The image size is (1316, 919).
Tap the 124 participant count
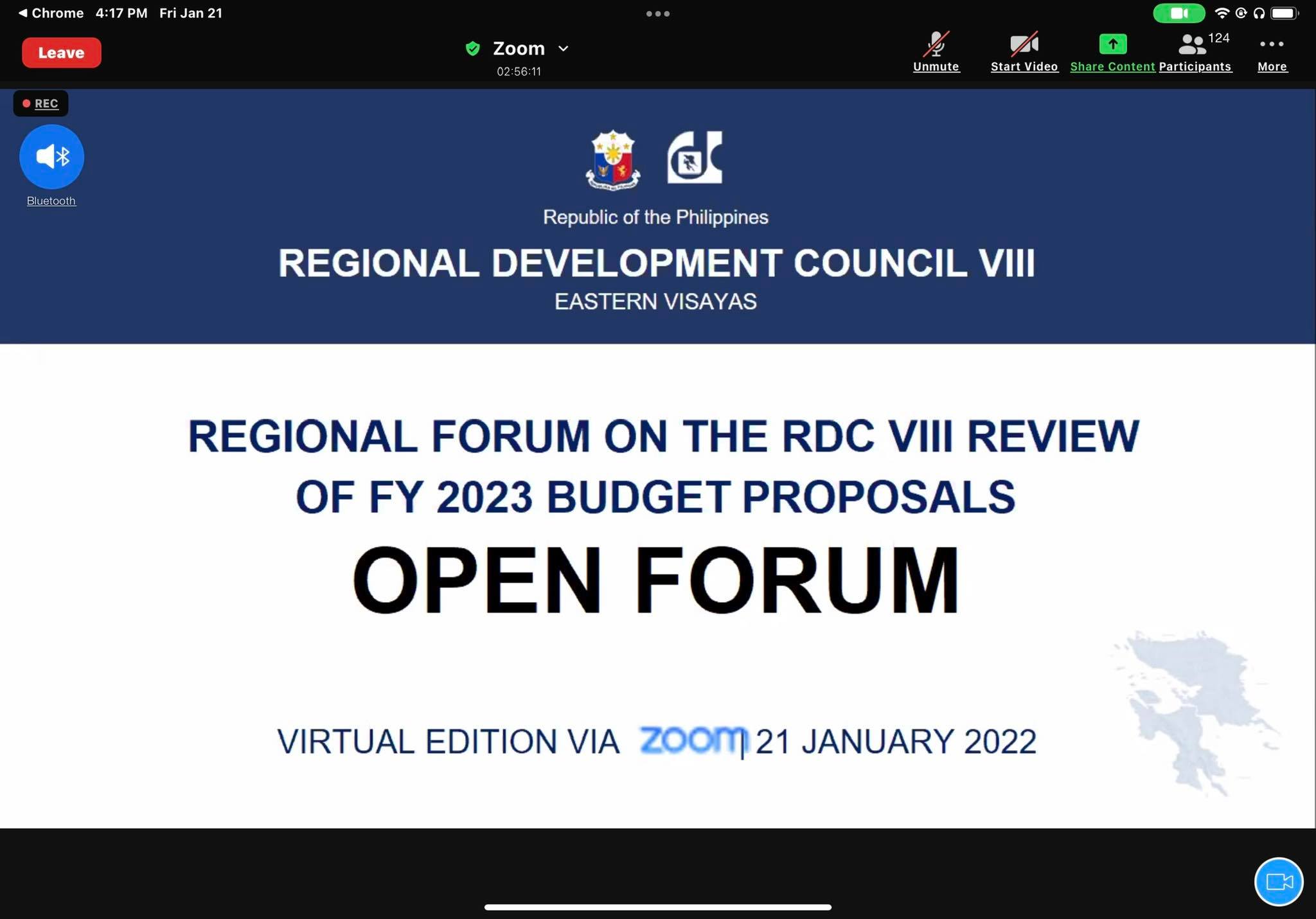[1219, 38]
